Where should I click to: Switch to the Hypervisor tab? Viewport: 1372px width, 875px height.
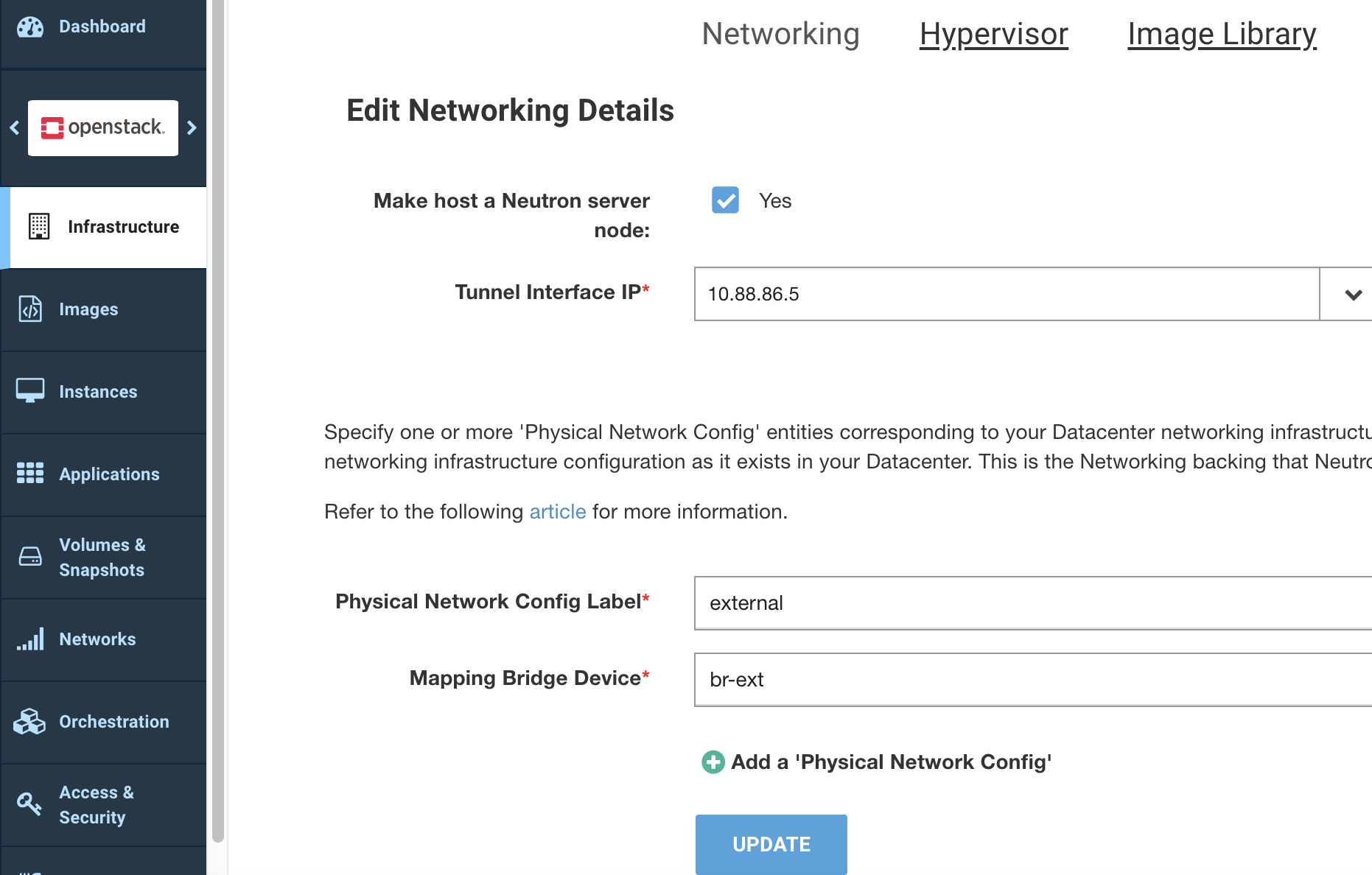tap(993, 35)
